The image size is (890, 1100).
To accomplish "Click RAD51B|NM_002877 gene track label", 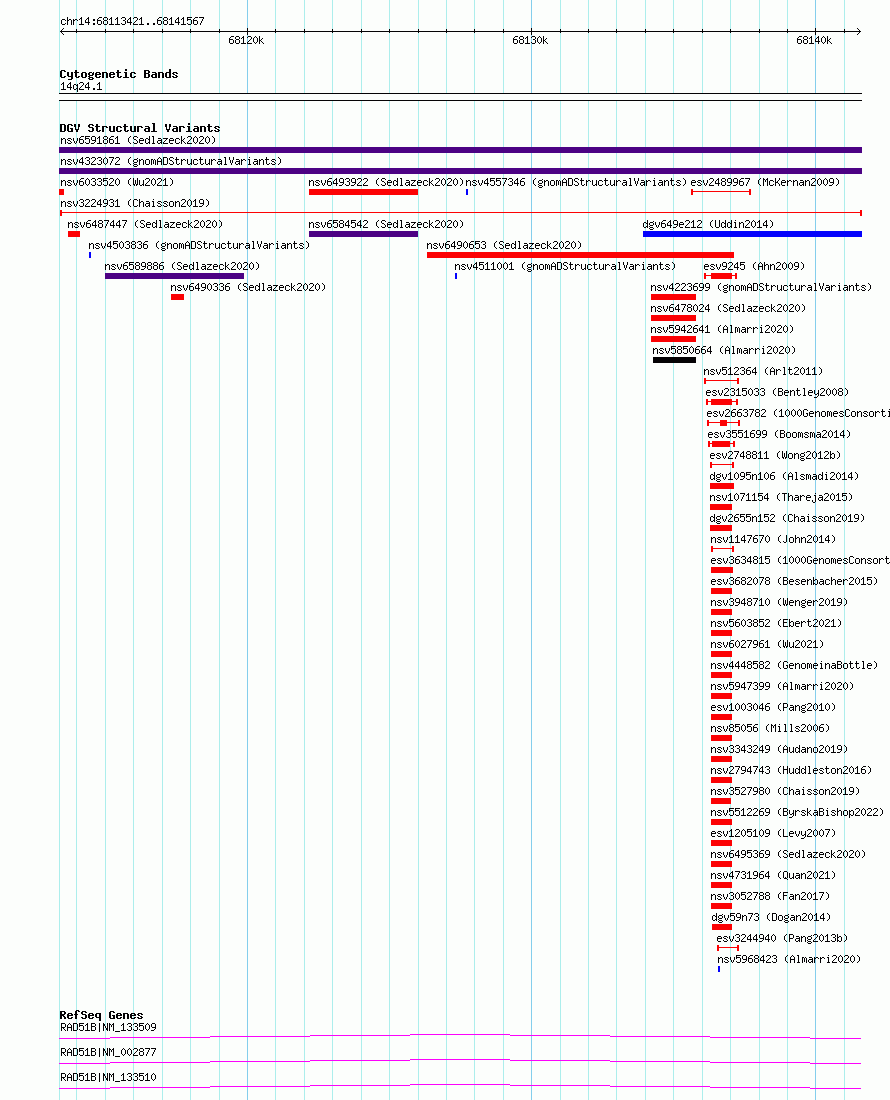I will pyautogui.click(x=109, y=1053).
